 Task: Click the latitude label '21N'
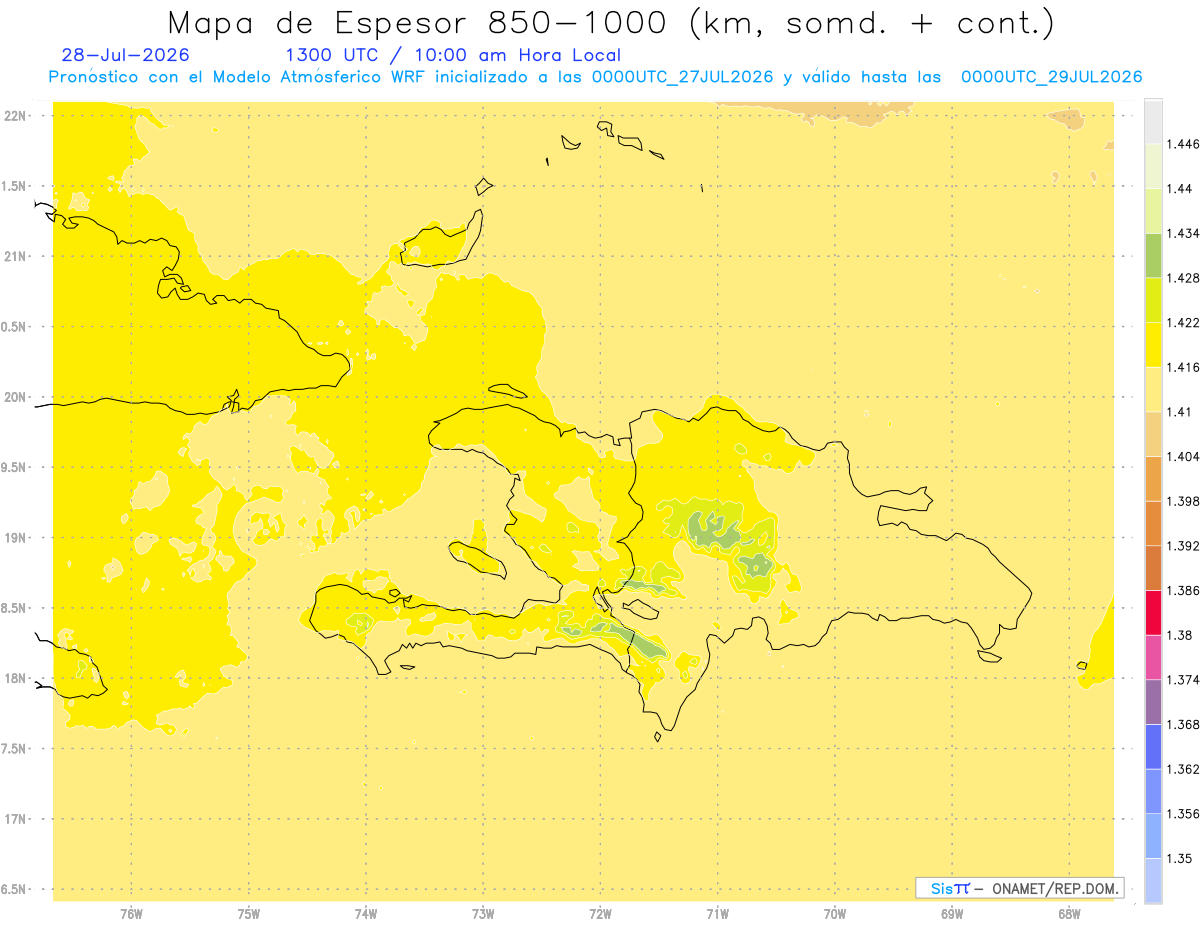coord(15,257)
